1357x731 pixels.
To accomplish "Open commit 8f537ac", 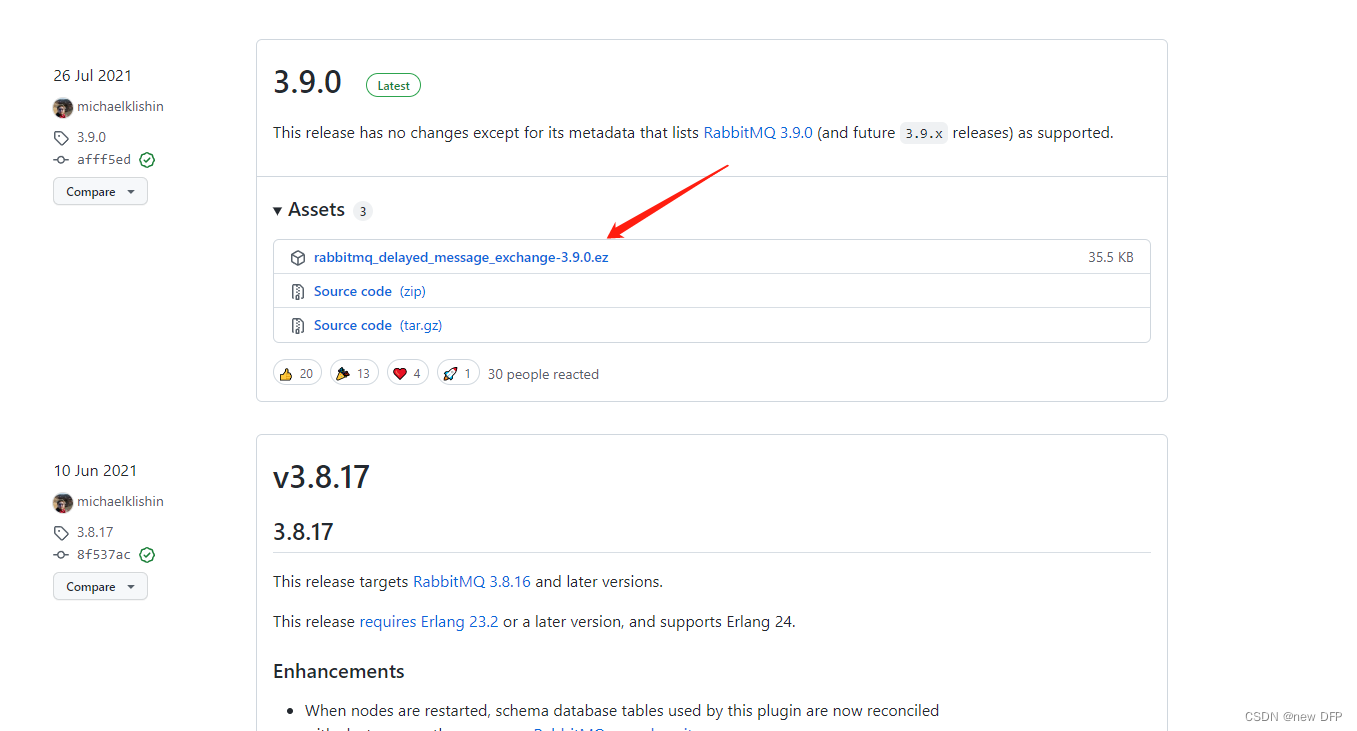I will [104, 555].
